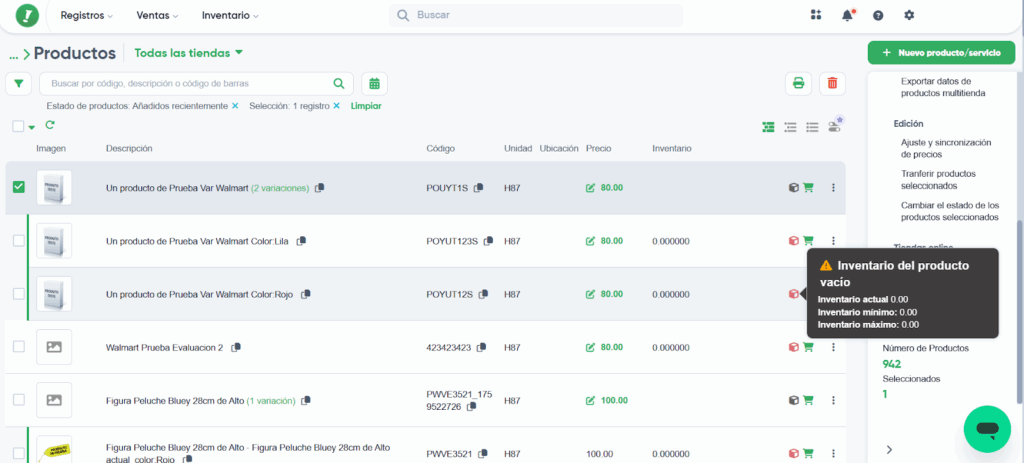
Task: Open the select-all checkbox dropdown arrow
Action: click(31, 127)
